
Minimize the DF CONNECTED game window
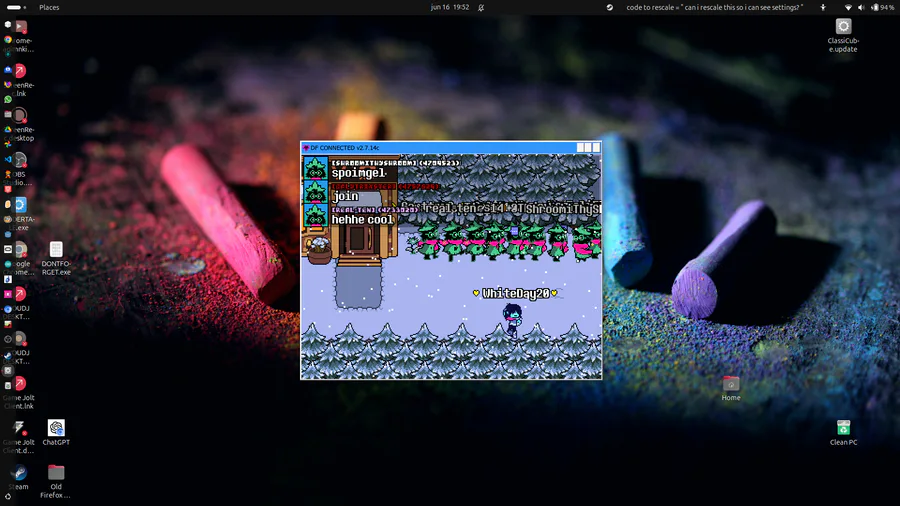pyautogui.click(x=580, y=147)
